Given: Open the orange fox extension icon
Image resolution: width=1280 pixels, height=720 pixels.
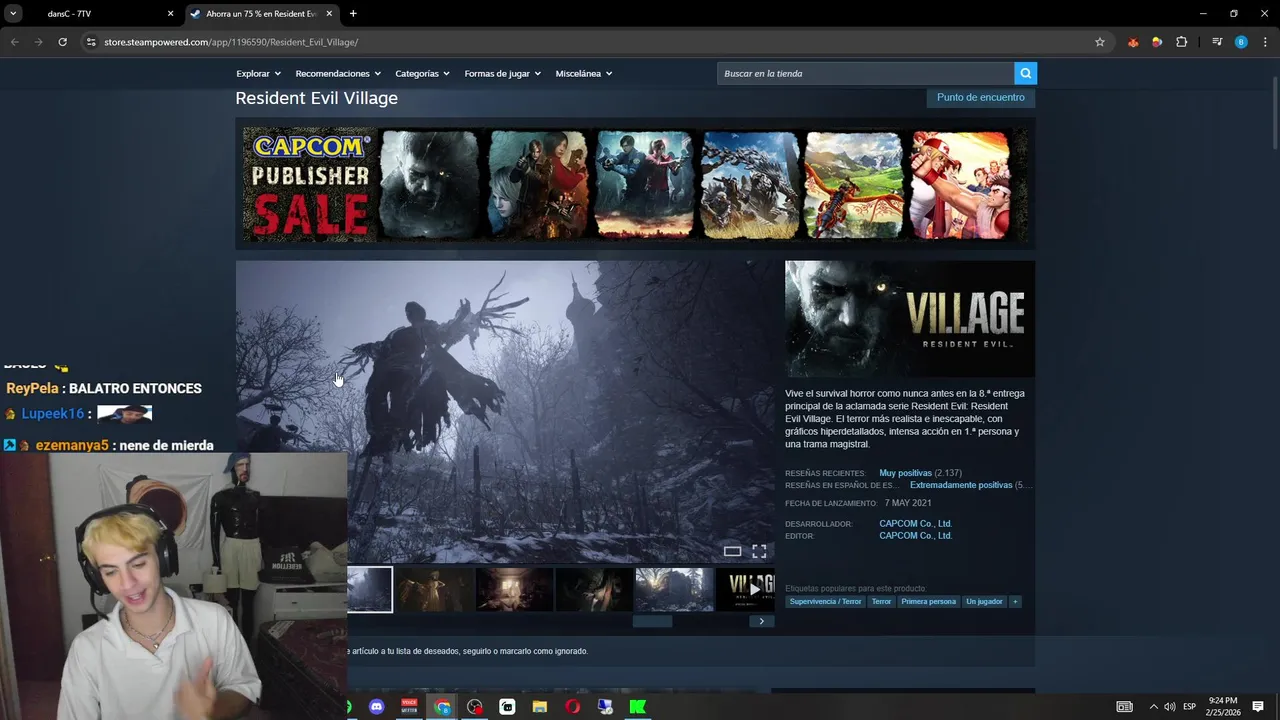Looking at the screenshot, I should pos(1133,42).
